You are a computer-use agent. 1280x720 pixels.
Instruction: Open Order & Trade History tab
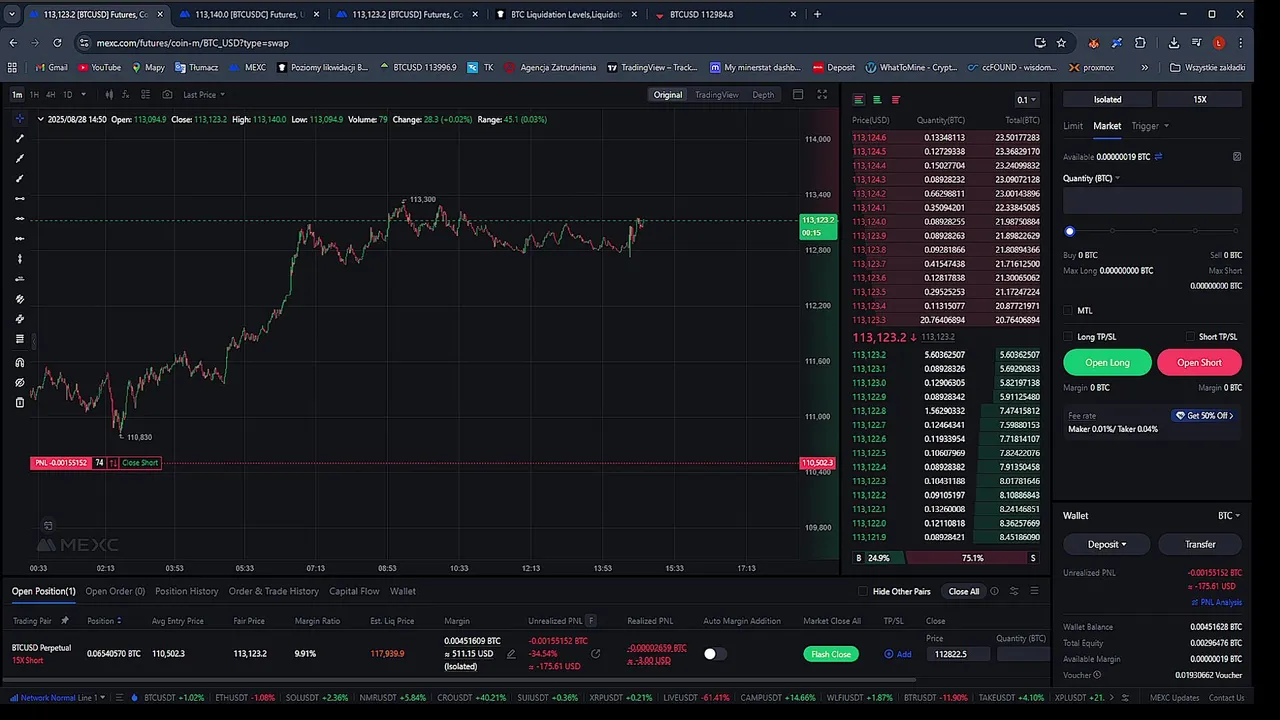274,591
